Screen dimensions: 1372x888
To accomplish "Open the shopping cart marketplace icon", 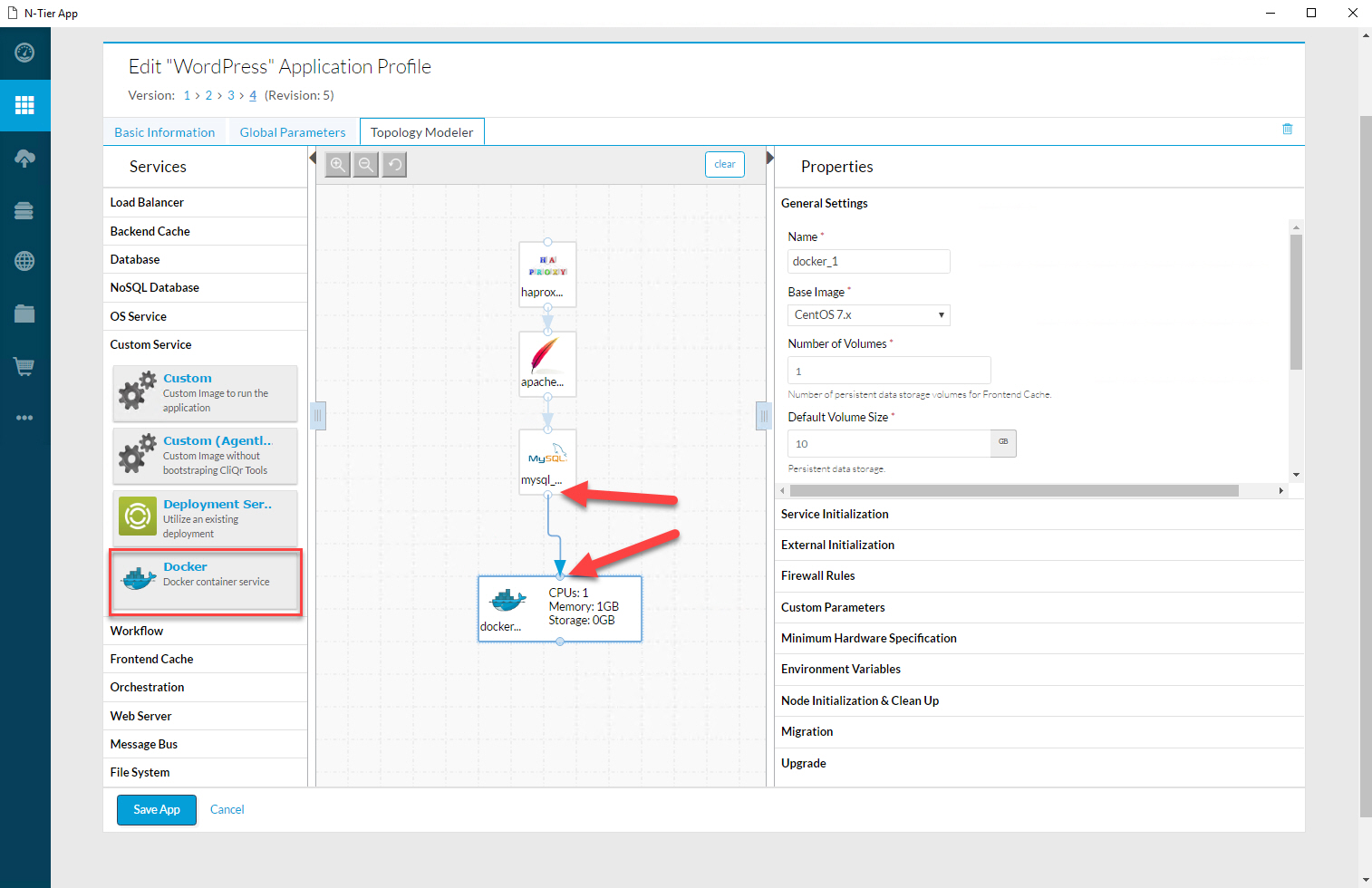I will coord(24,366).
